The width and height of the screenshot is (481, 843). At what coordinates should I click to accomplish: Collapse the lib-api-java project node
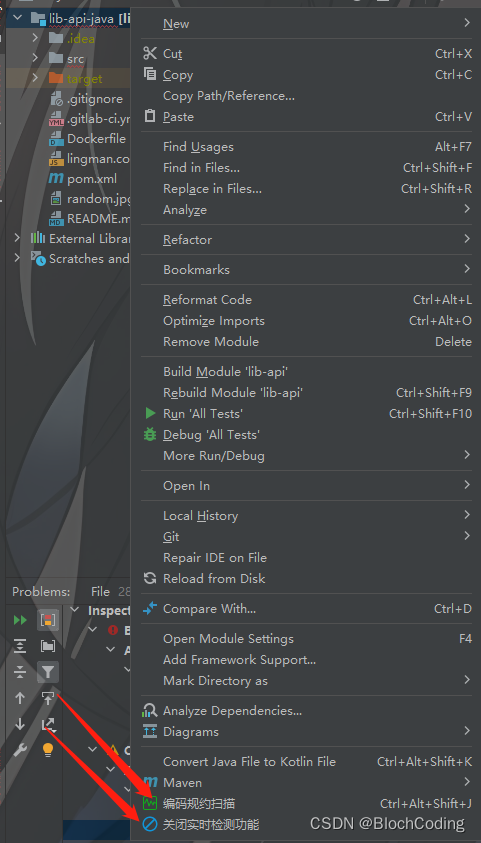point(18,18)
